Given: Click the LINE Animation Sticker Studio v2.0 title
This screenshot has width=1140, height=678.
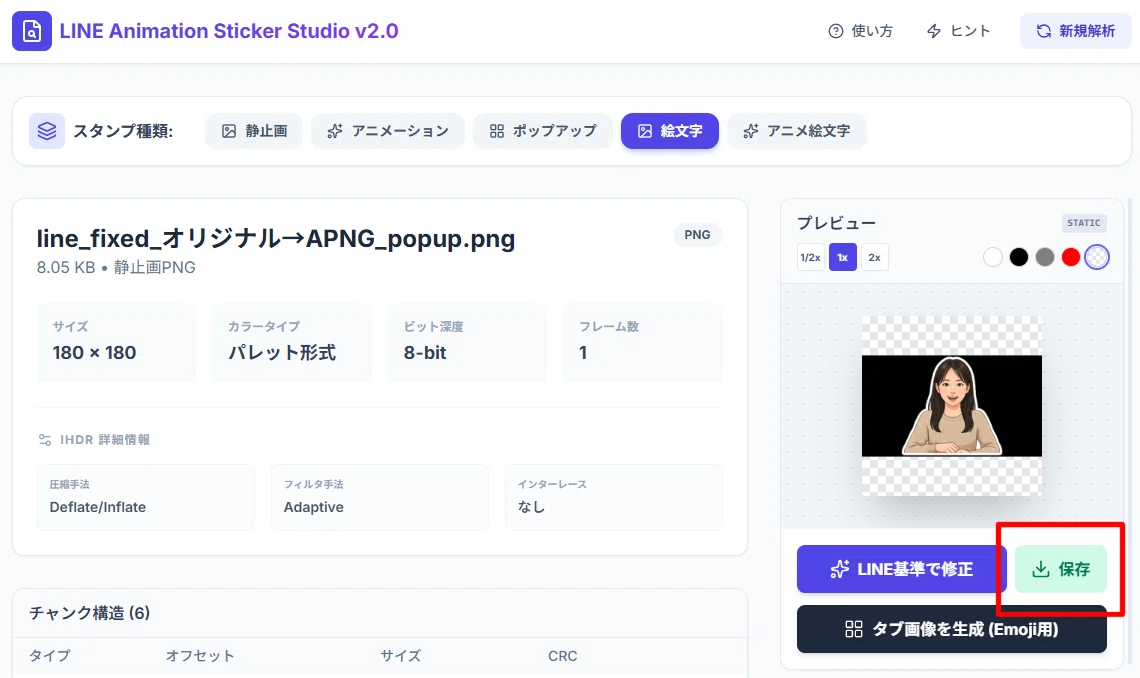Looking at the screenshot, I should point(229,31).
